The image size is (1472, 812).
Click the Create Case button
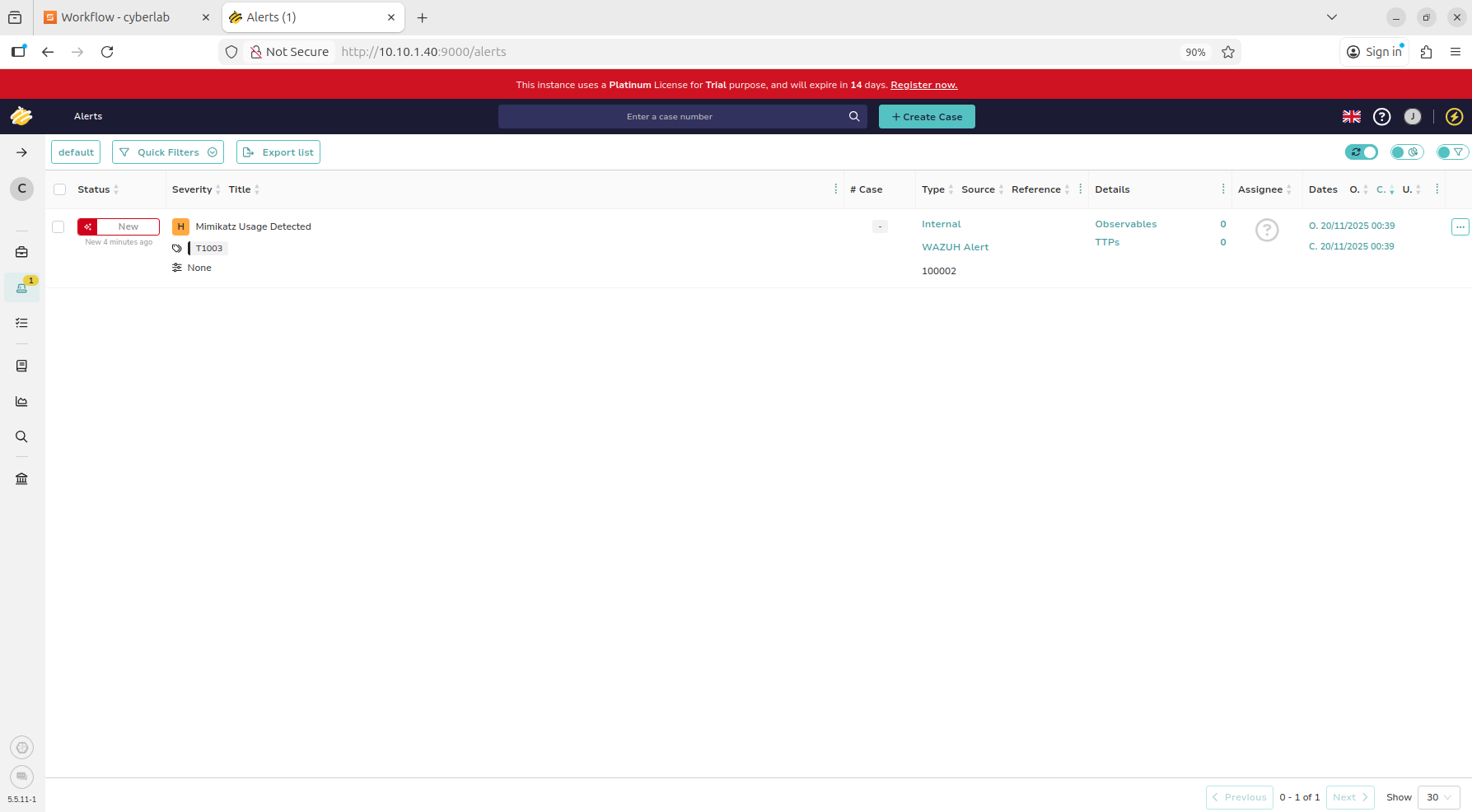[x=927, y=117]
